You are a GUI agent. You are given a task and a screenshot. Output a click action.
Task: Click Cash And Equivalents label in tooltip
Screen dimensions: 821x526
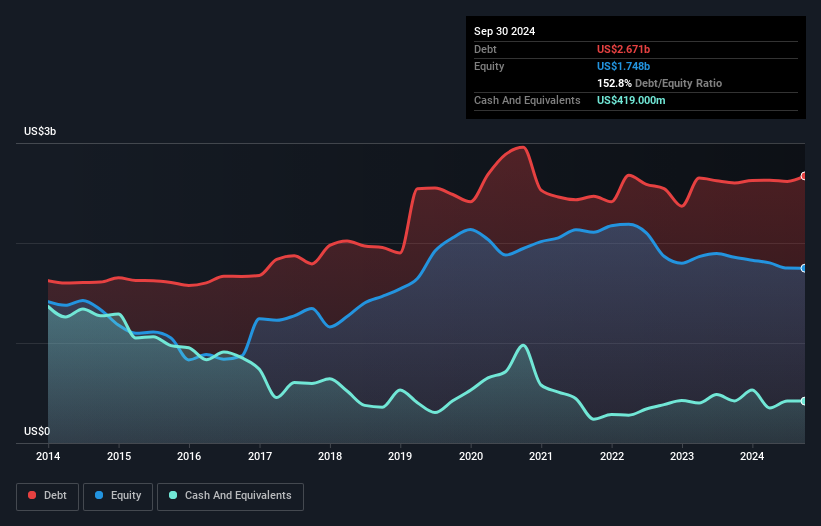click(527, 100)
